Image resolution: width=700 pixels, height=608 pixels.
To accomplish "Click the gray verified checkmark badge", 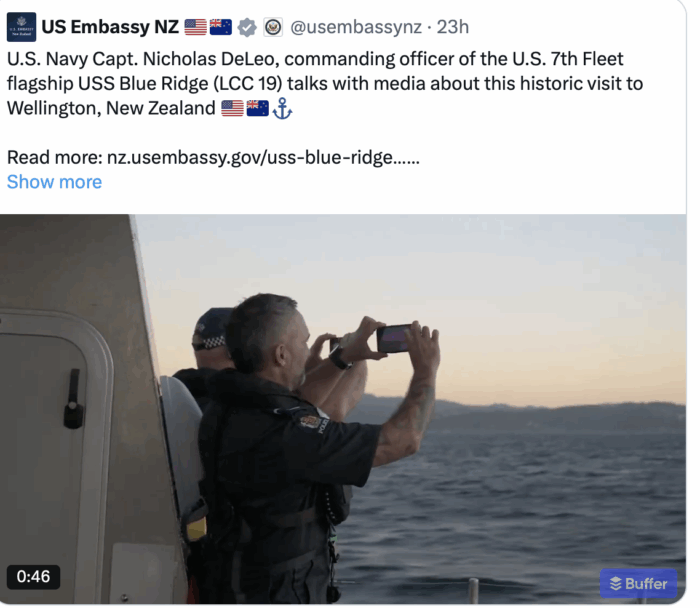I will (x=247, y=27).
